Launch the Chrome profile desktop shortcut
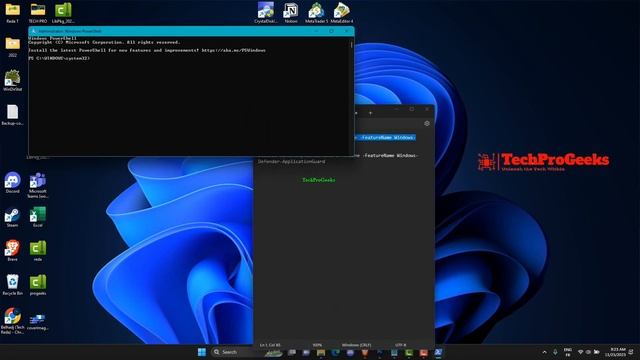The height and width of the screenshot is (360, 640). [x=12, y=321]
